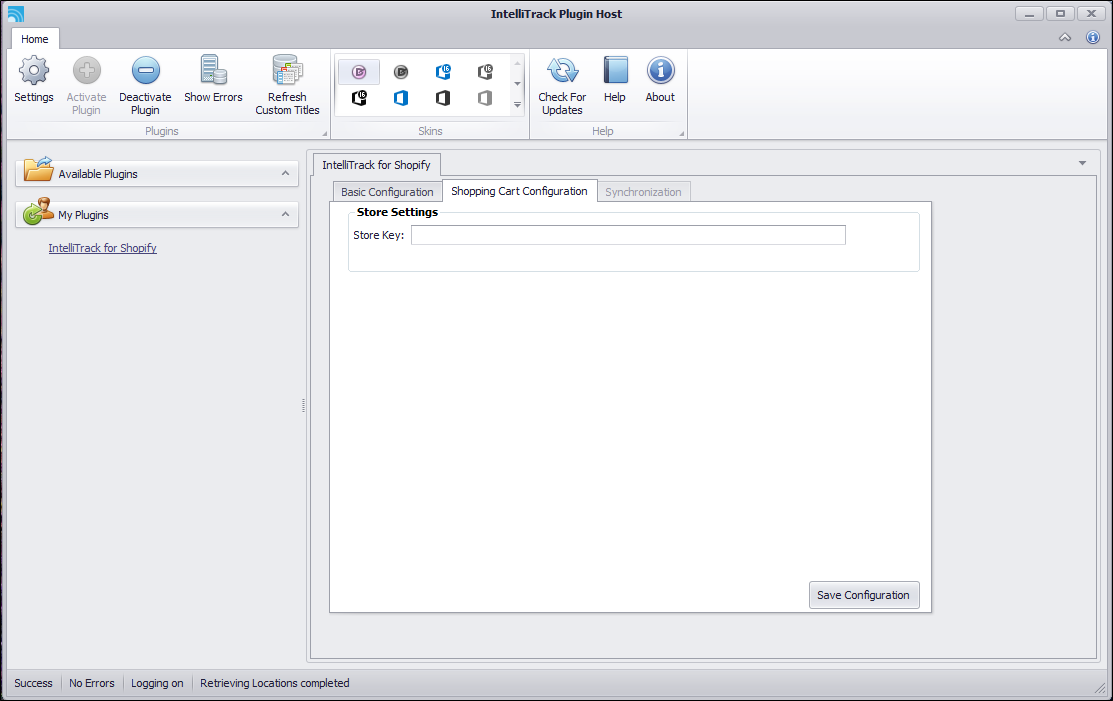Click the Skins gallery scroll-up arrow
1113x701 pixels.
(517, 63)
